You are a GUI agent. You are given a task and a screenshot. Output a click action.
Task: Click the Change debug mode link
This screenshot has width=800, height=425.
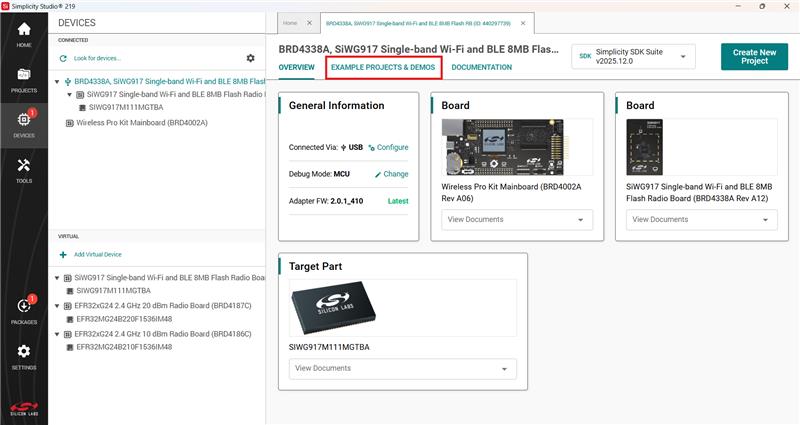391,174
